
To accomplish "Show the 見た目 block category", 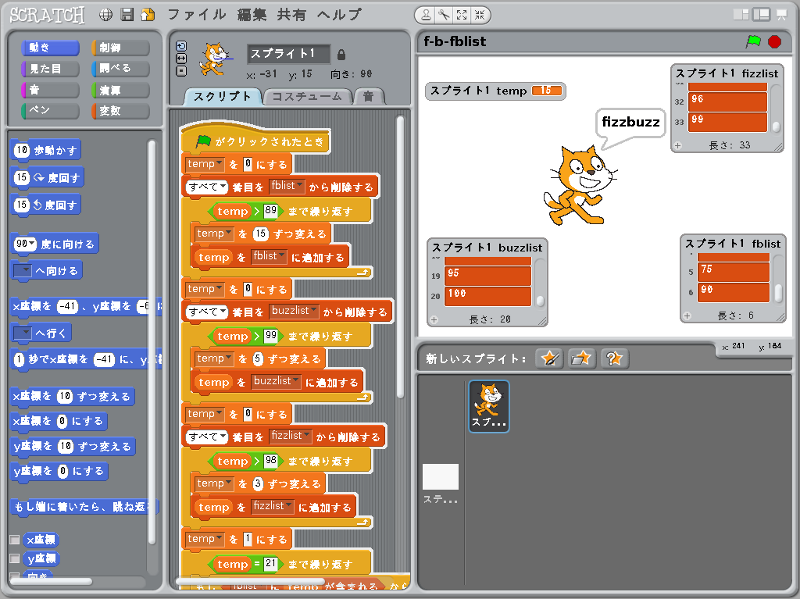I will 51,69.
